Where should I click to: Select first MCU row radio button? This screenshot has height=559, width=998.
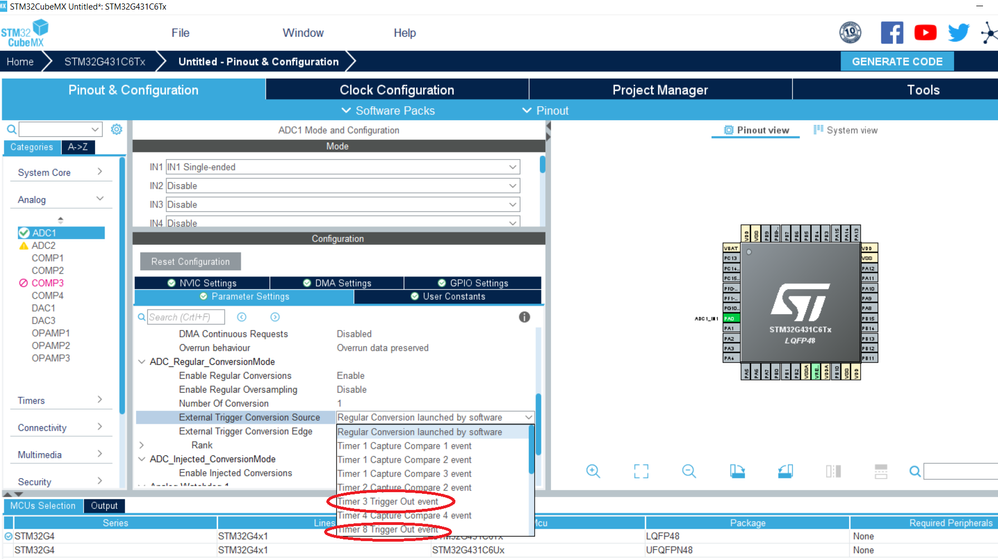(x=8, y=536)
